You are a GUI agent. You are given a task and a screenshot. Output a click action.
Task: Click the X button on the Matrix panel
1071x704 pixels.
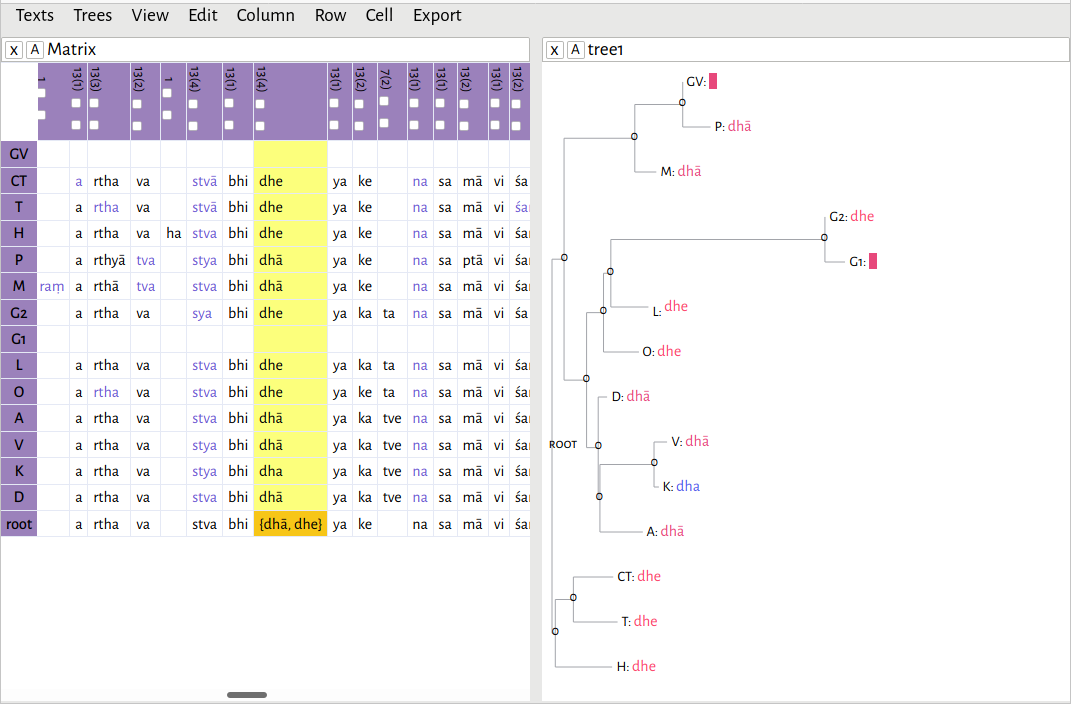click(13, 49)
